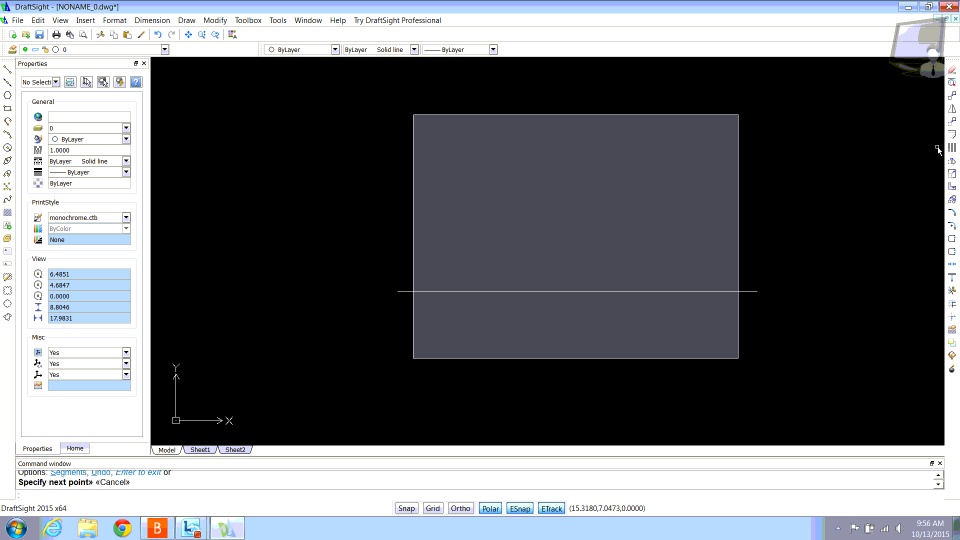Screen dimensions: 960x540
Task: Toggle the Snap status button
Action: point(406,508)
